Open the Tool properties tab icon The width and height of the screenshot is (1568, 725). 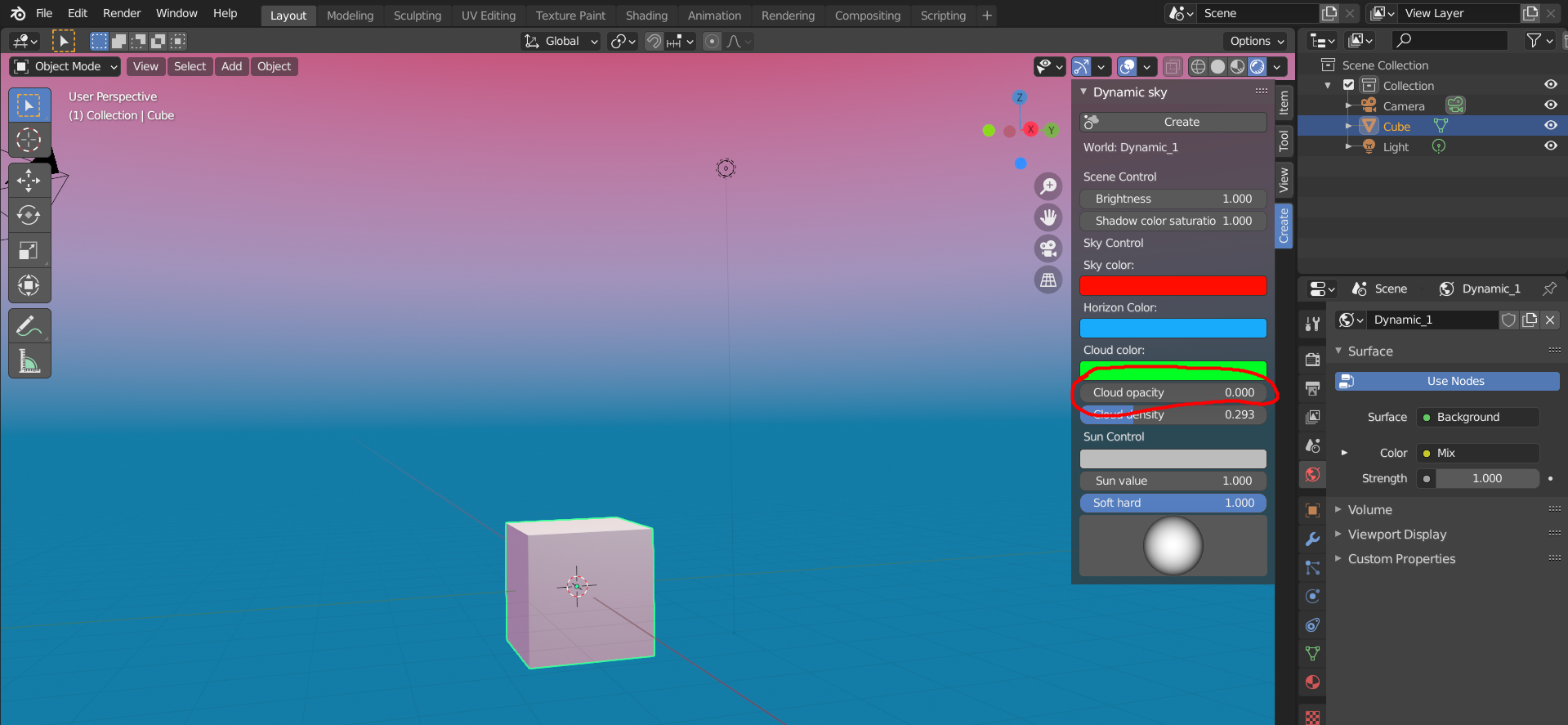pyautogui.click(x=1312, y=324)
